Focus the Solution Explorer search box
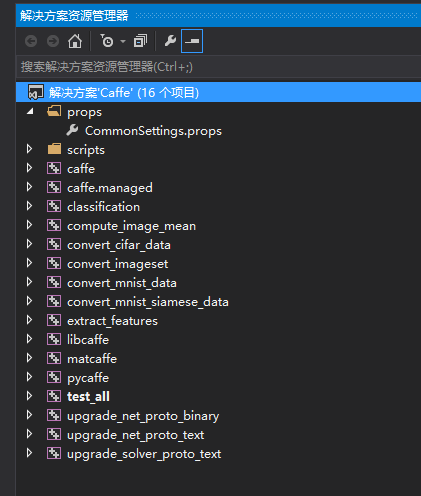This screenshot has width=421, height=496. point(218,67)
